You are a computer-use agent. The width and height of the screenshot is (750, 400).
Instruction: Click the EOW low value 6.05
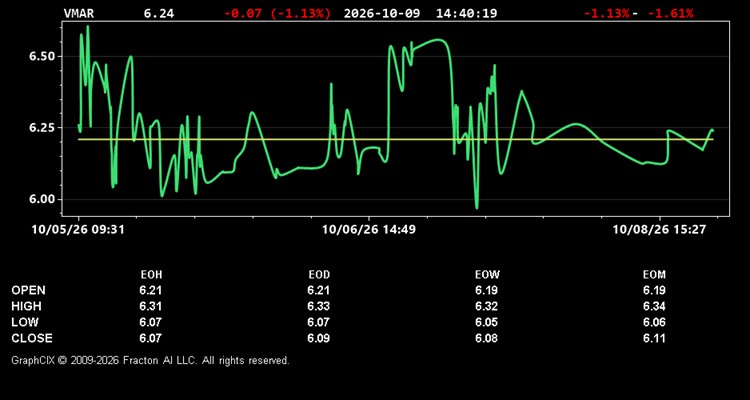486,322
